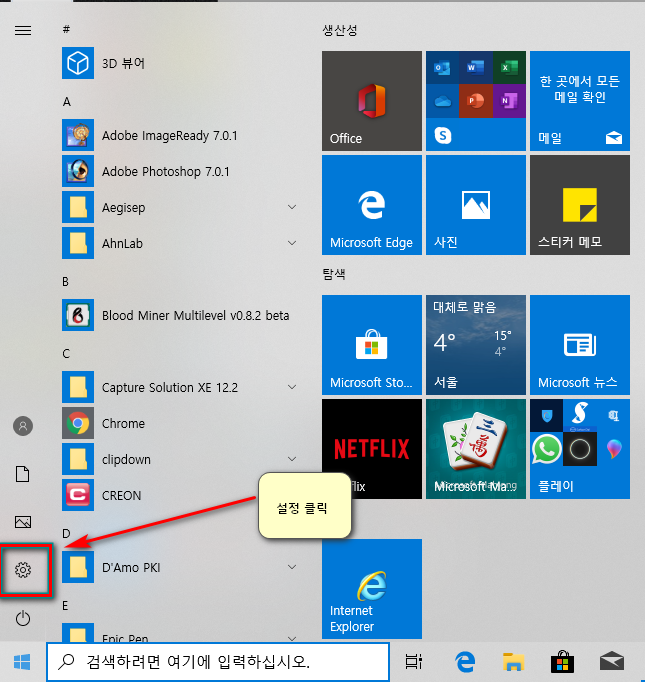The image size is (645, 682).
Task: Open the OneNote icon in Office apps tile
Action: (509, 101)
